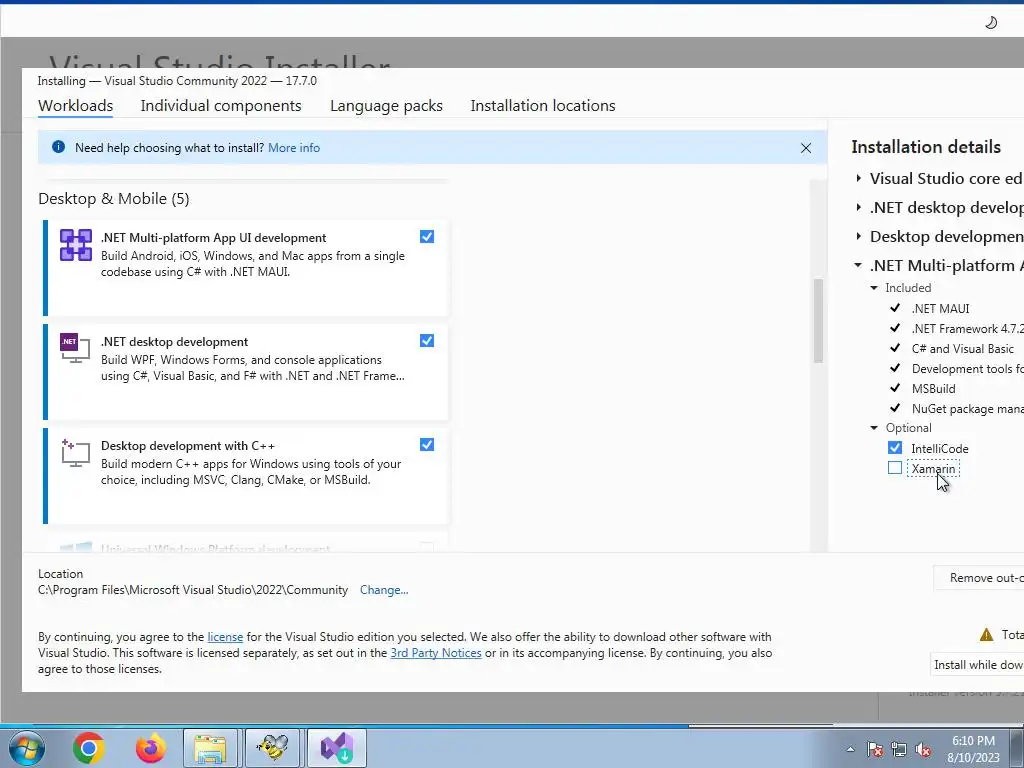Click the workloads list vertical scrollbar thumb
Screen dimensions: 1024x768
tap(818, 320)
